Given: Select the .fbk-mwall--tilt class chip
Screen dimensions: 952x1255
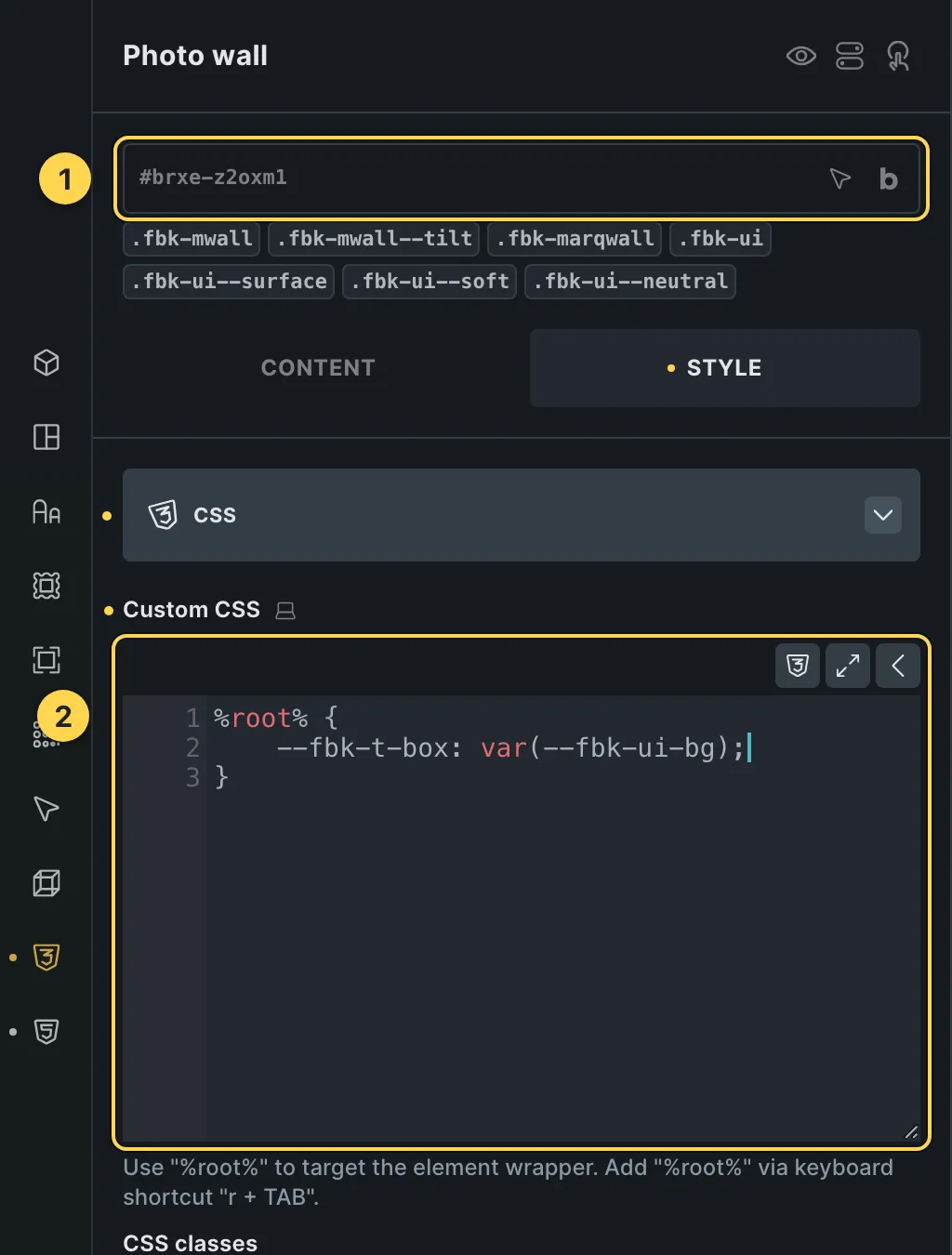Looking at the screenshot, I should [374, 239].
